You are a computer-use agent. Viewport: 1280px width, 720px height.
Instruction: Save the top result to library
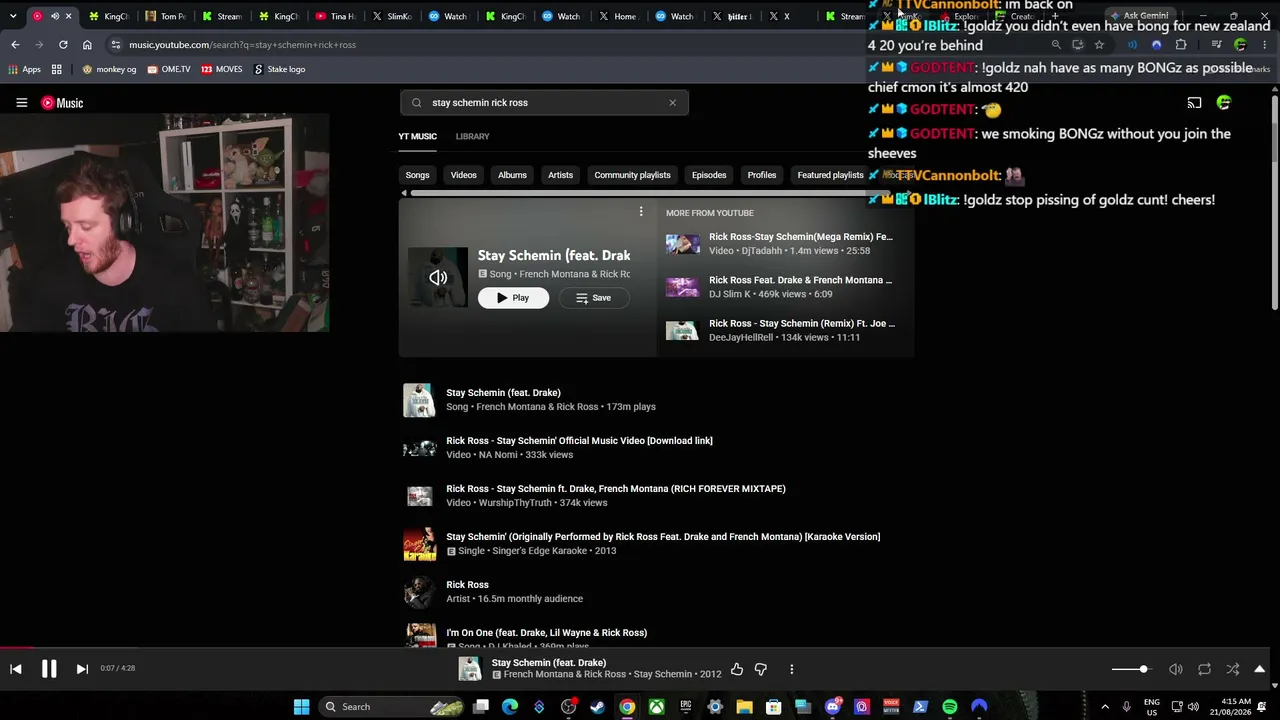point(593,298)
